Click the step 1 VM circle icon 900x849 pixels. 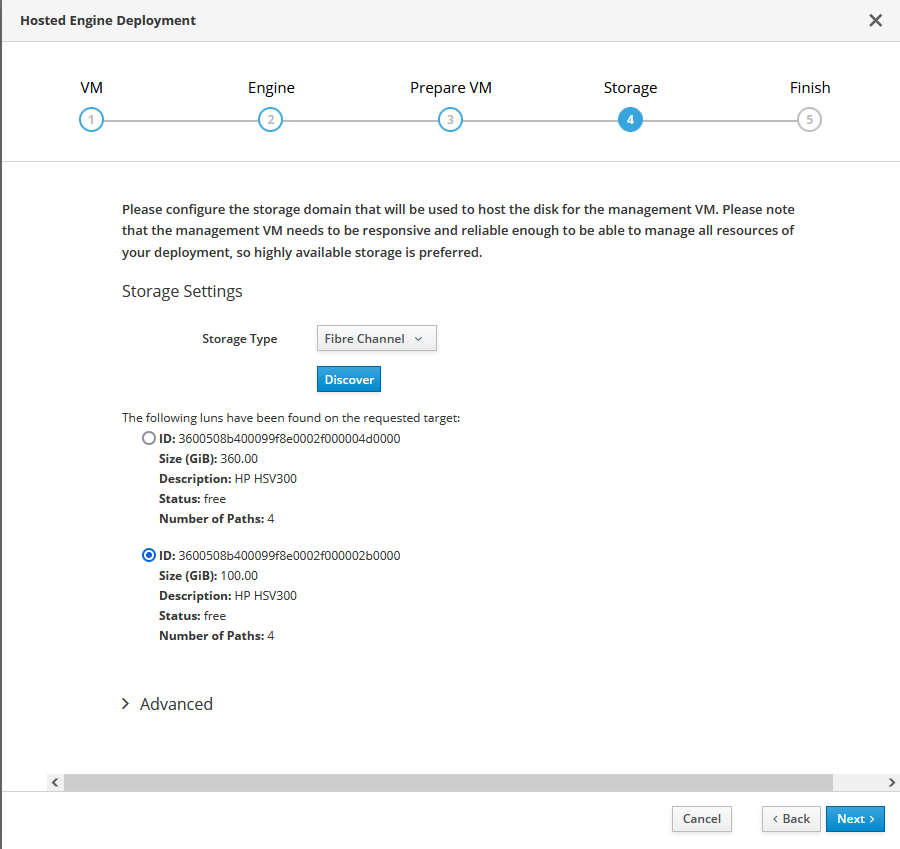tap(91, 120)
